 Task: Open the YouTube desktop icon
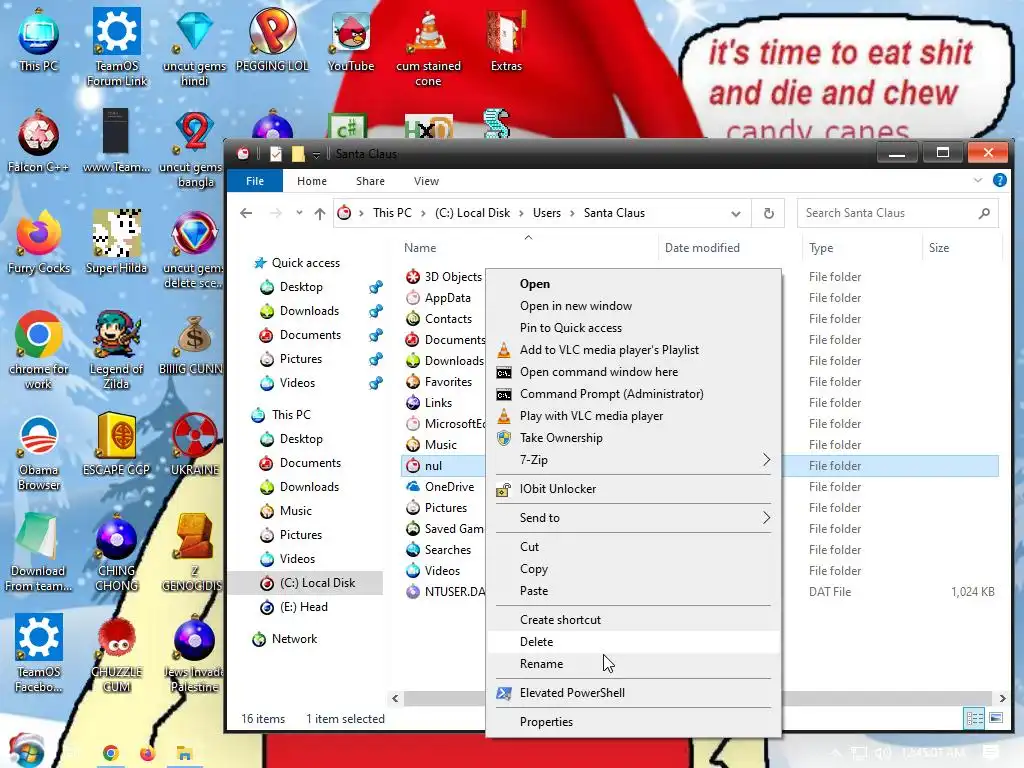pos(351,40)
